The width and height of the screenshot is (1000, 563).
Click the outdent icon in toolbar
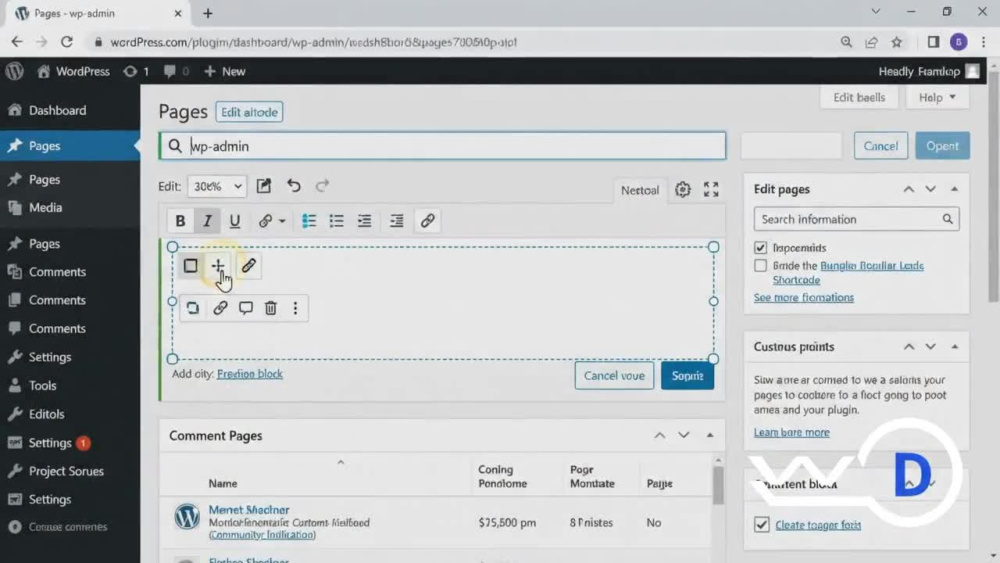364,221
